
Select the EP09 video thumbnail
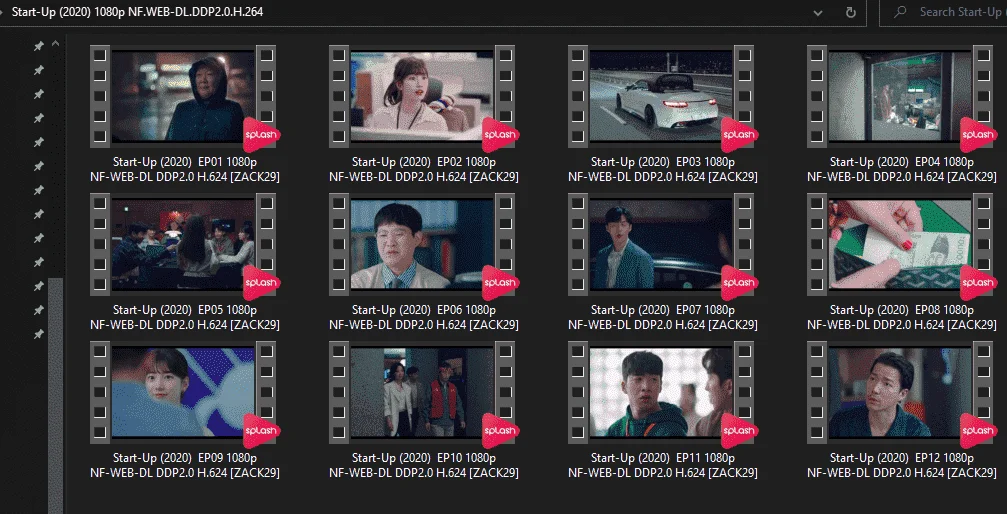183,392
